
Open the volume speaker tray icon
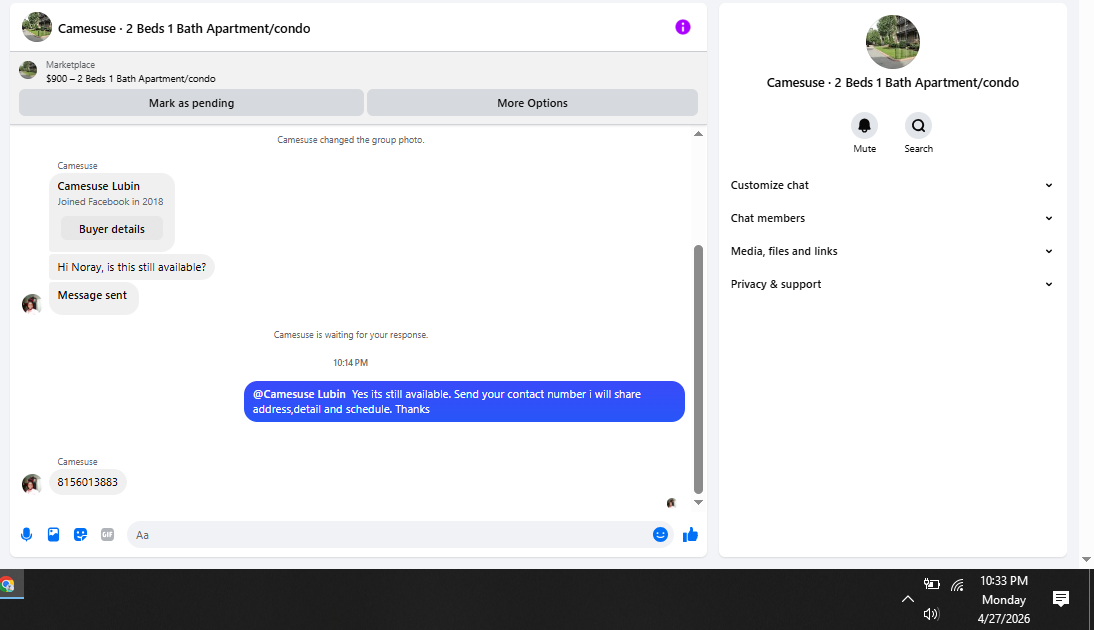tap(931, 614)
